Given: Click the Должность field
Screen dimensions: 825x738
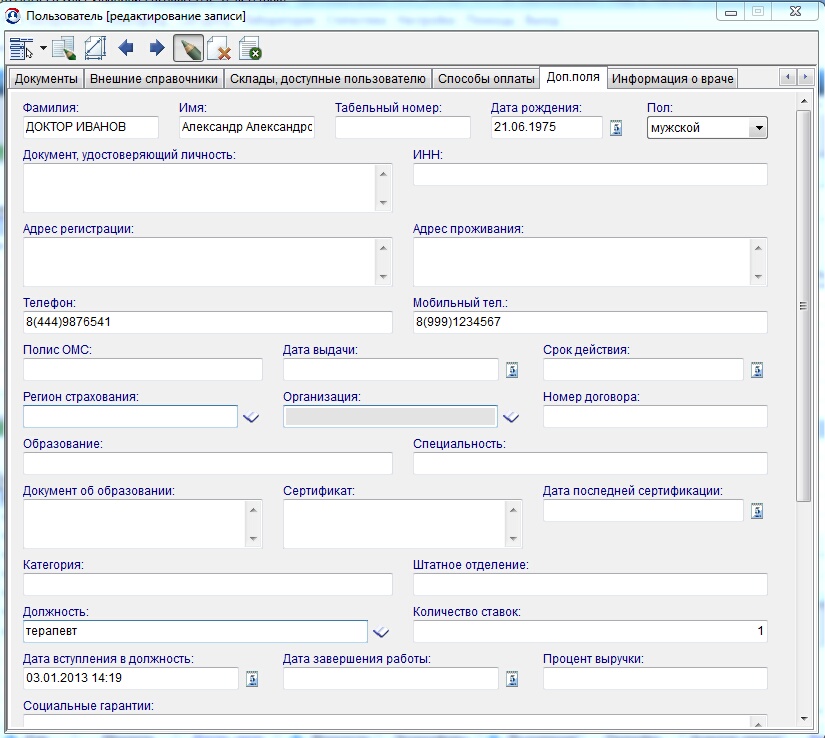Looking at the screenshot, I should click(x=195, y=631).
